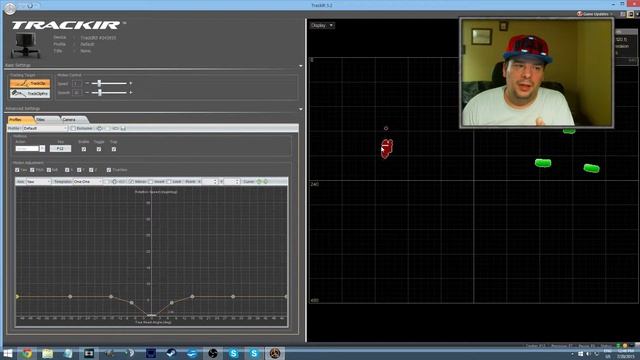Collapse the Advanced Settings section
Viewport: 640px width, 360px height.
point(301,109)
